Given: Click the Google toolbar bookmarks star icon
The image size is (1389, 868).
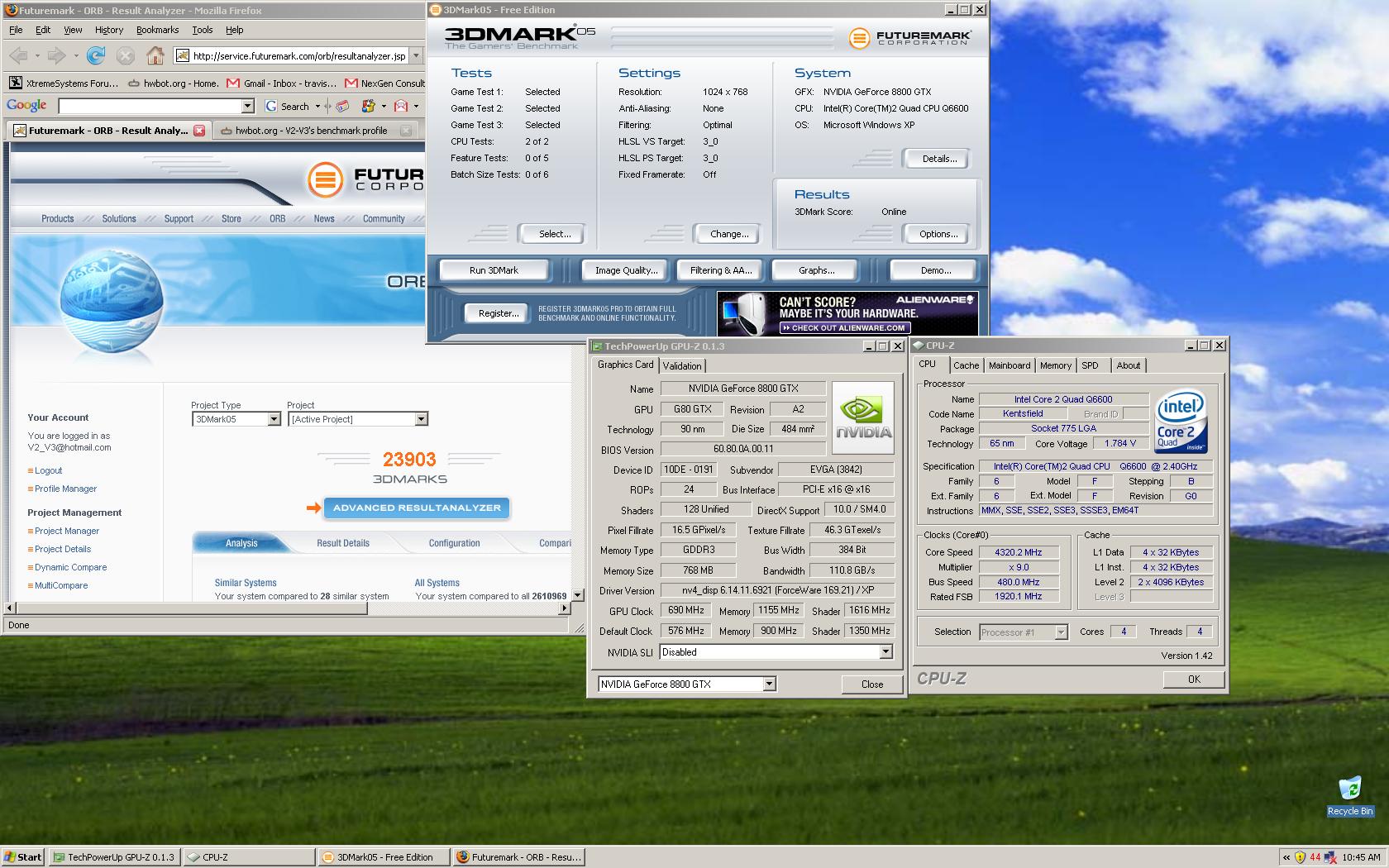Looking at the screenshot, I should point(368,106).
